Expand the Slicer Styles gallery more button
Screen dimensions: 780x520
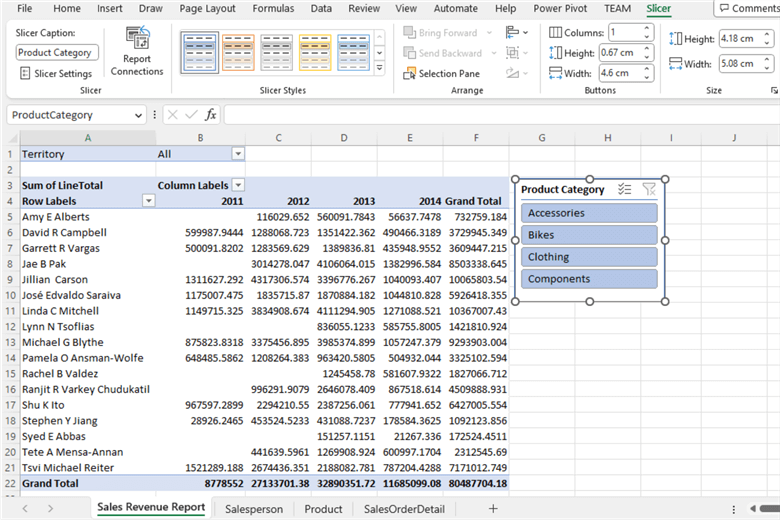[380, 68]
